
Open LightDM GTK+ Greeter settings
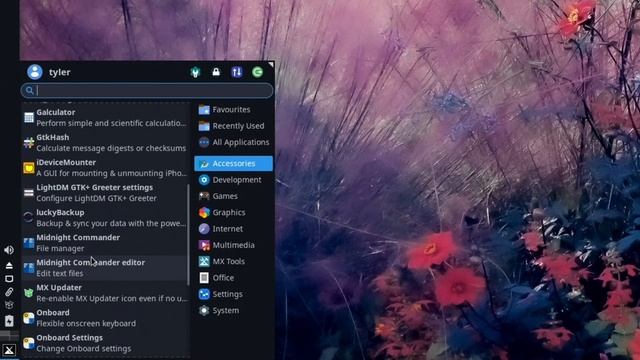105,193
